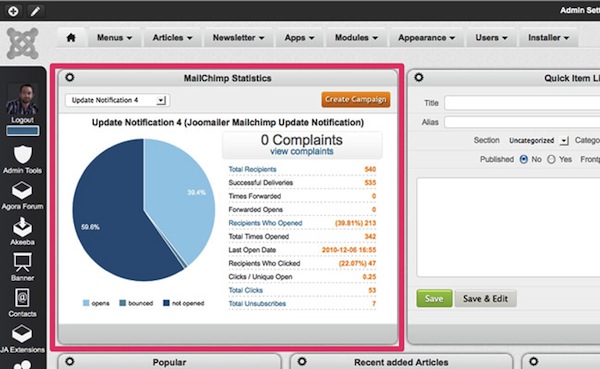The width and height of the screenshot is (600, 369).
Task: Open the Contacts sidebar icon
Action: (x=22, y=298)
